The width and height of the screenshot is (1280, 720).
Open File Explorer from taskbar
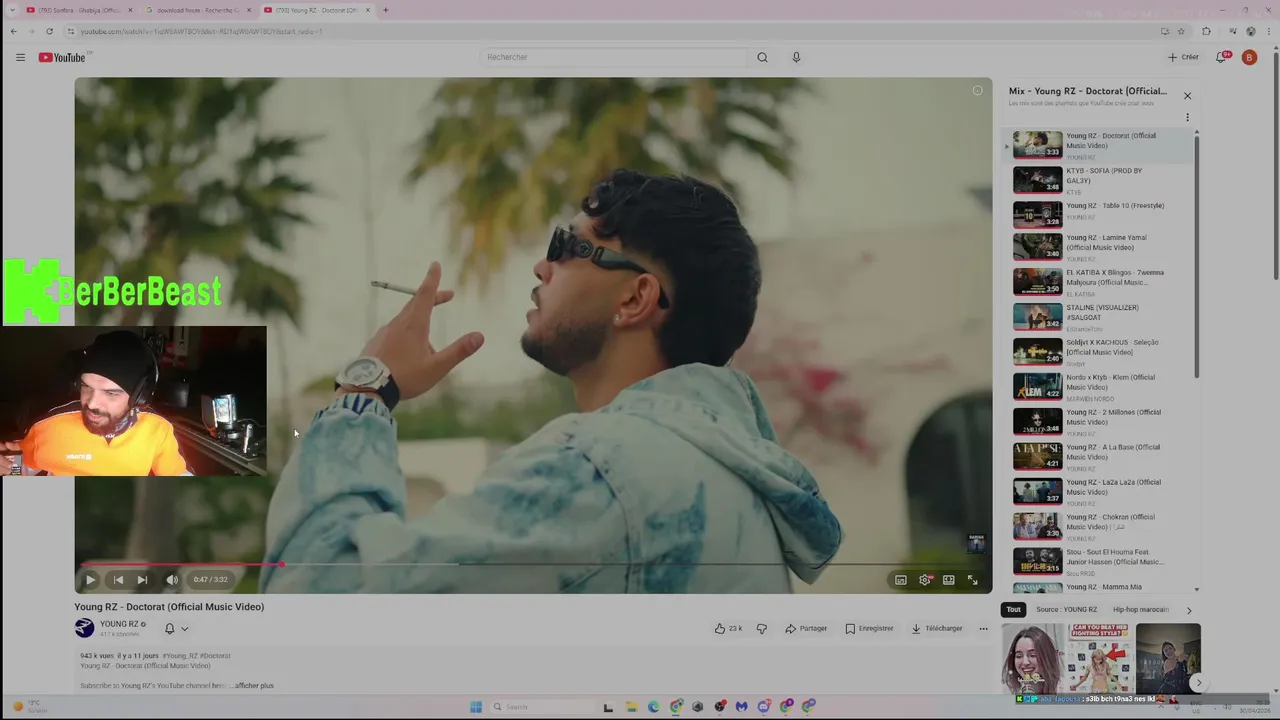(631, 707)
